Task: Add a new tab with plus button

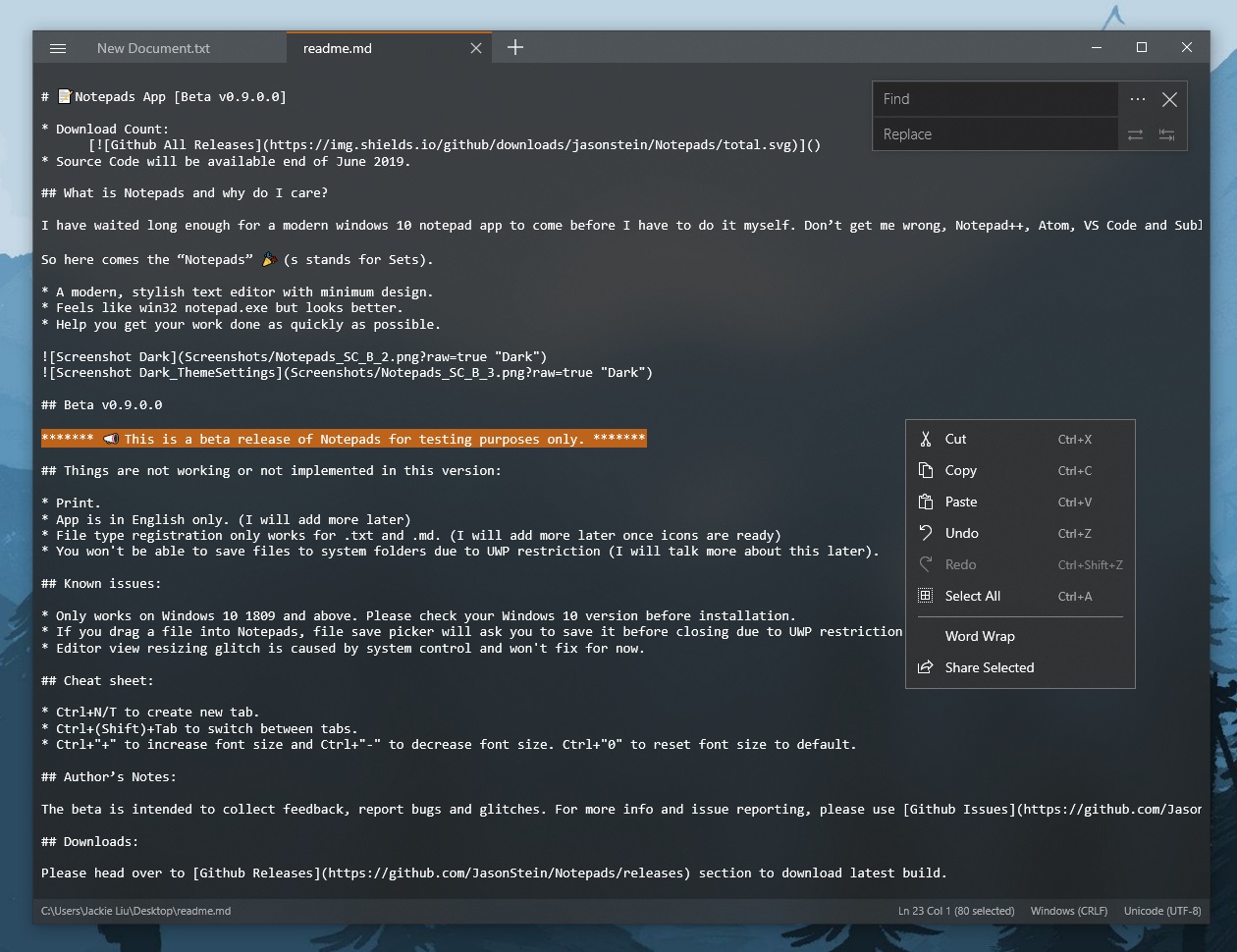Action: coord(515,47)
